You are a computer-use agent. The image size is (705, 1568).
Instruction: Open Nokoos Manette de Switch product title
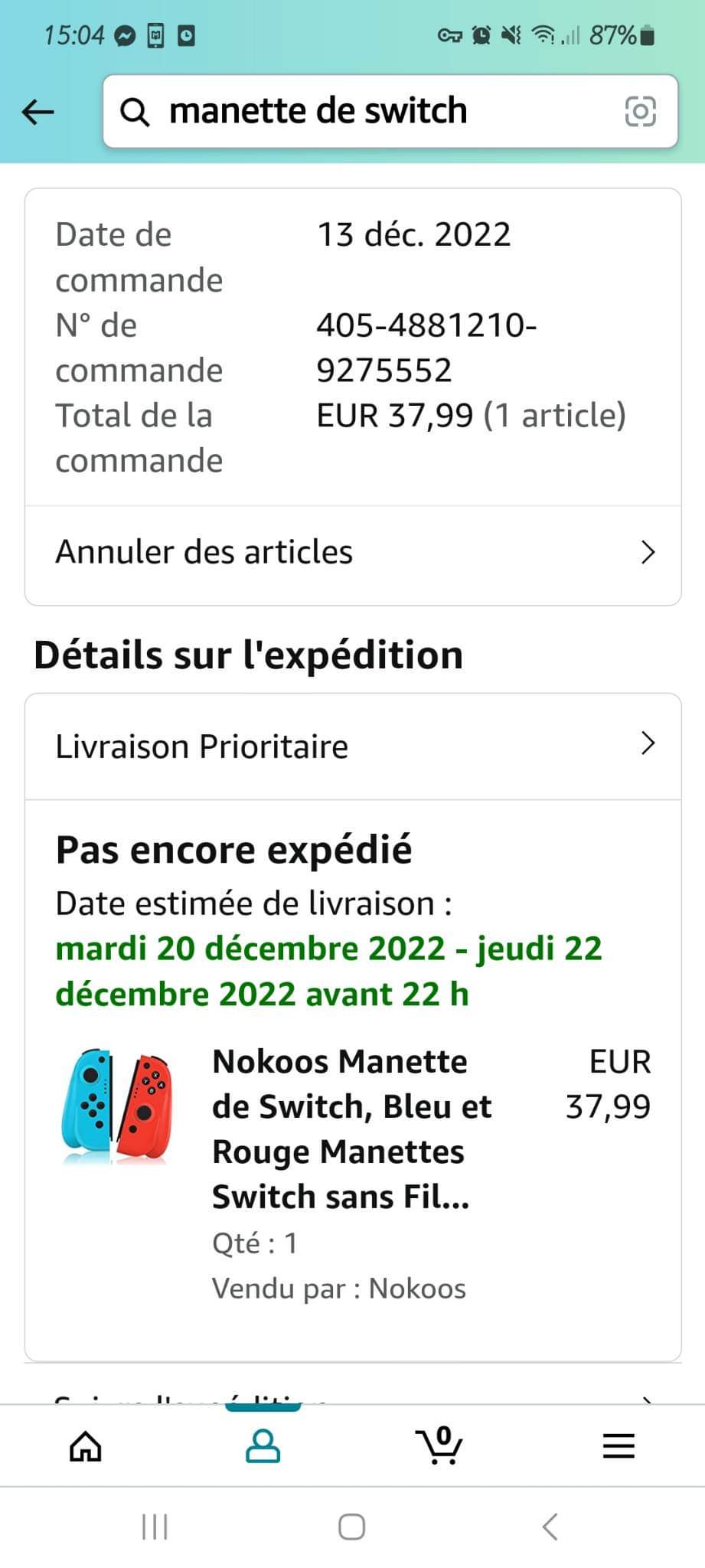coord(351,1129)
